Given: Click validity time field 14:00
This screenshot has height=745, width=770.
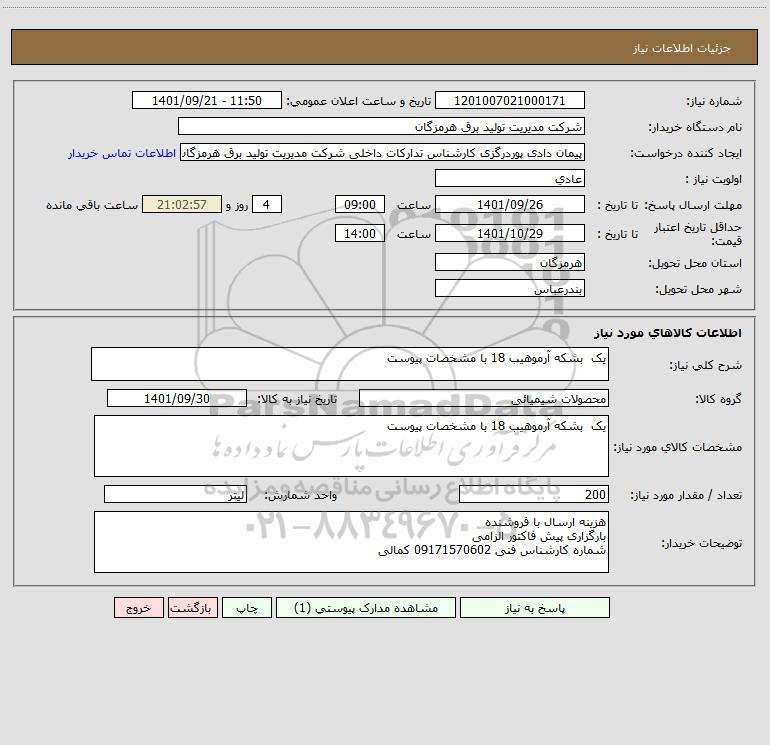Looking at the screenshot, I should (359, 233).
